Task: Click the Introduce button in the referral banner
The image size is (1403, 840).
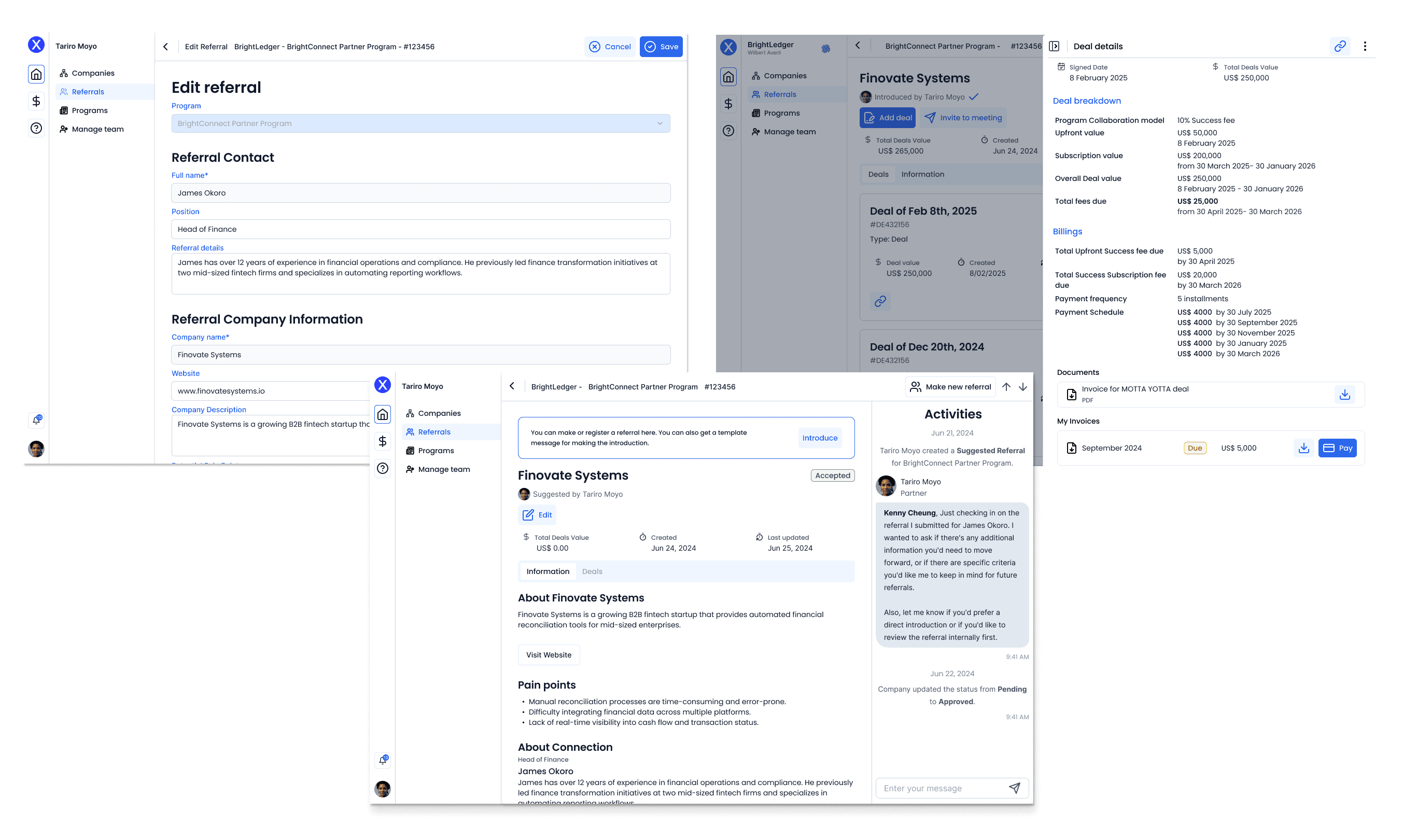Action: point(820,438)
